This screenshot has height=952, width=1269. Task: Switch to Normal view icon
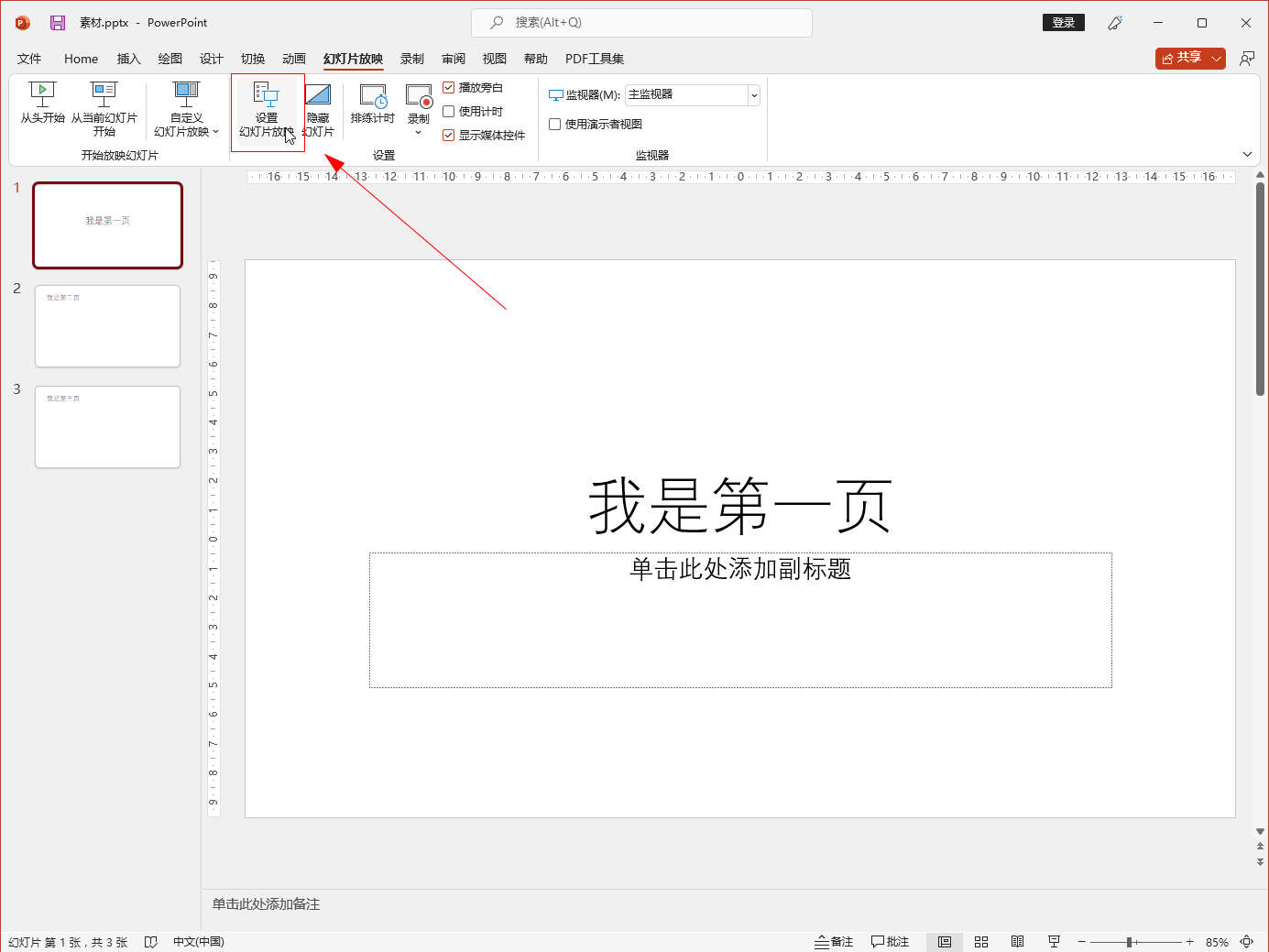[945, 942]
